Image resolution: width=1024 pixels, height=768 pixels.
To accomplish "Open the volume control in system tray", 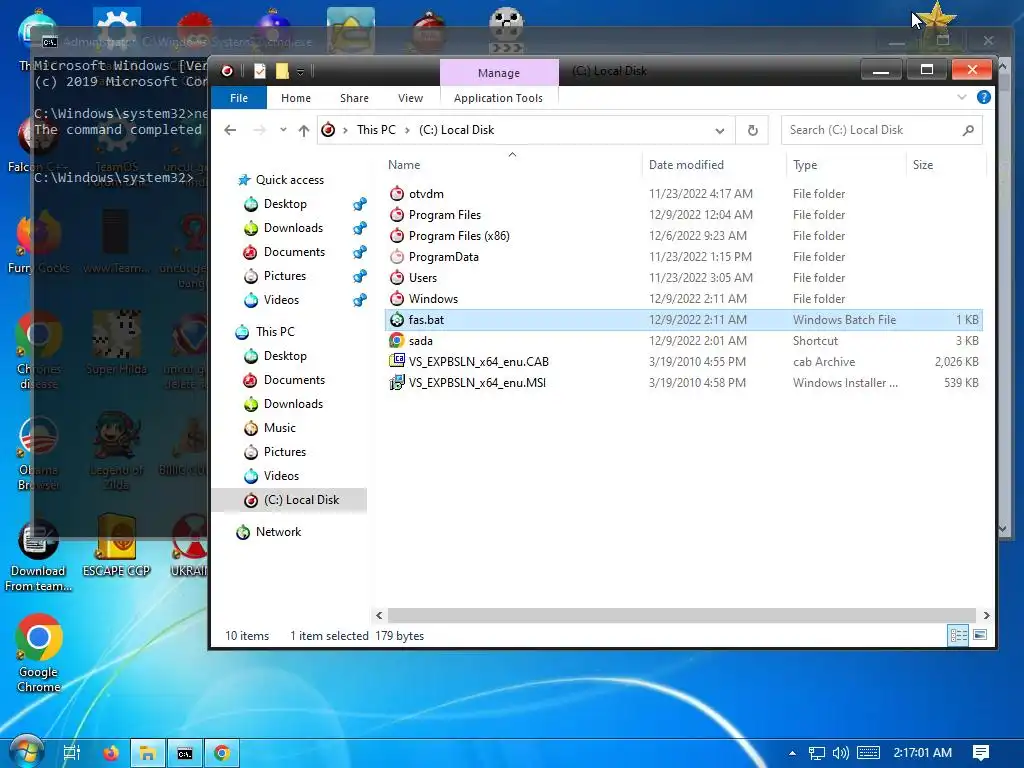I will (841, 753).
